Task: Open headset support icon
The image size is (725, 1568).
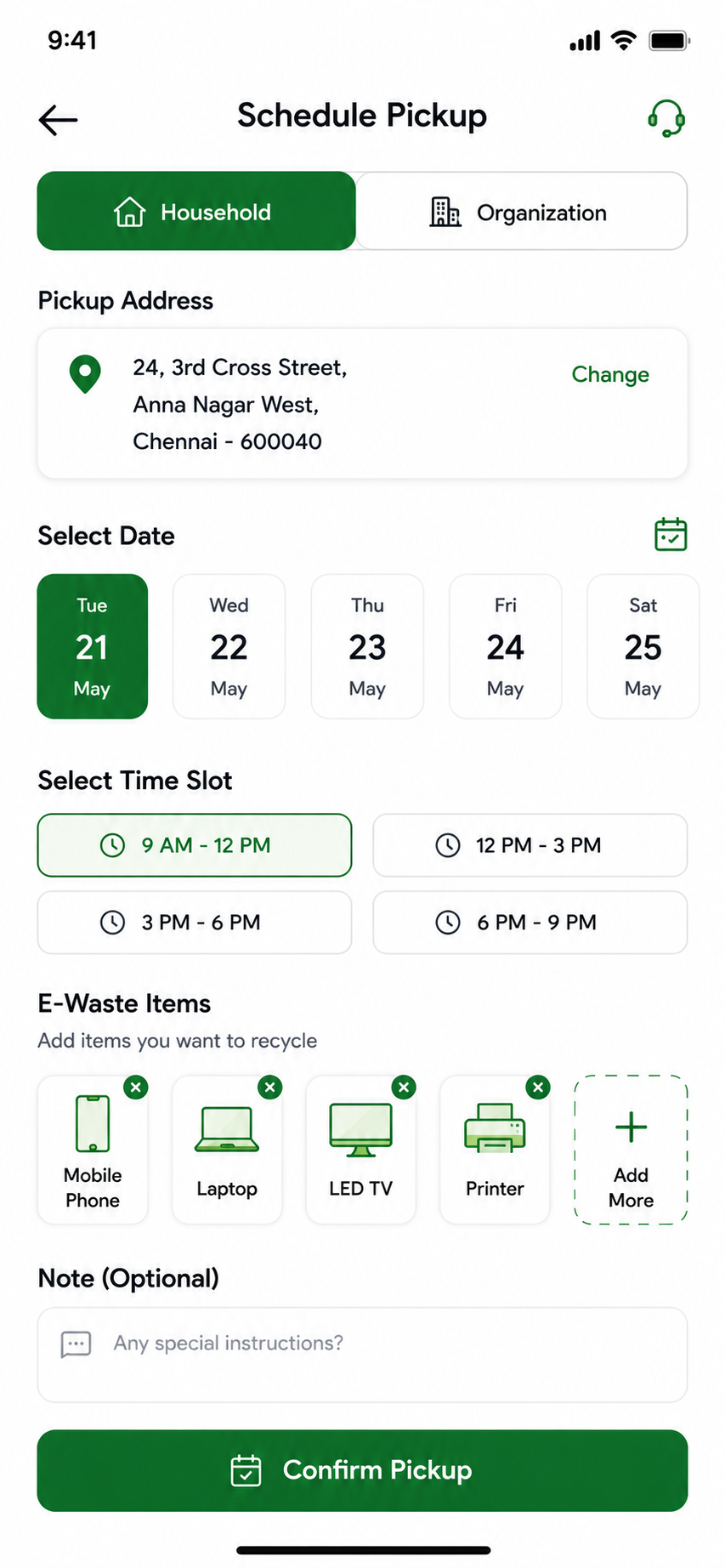Action: (666, 118)
